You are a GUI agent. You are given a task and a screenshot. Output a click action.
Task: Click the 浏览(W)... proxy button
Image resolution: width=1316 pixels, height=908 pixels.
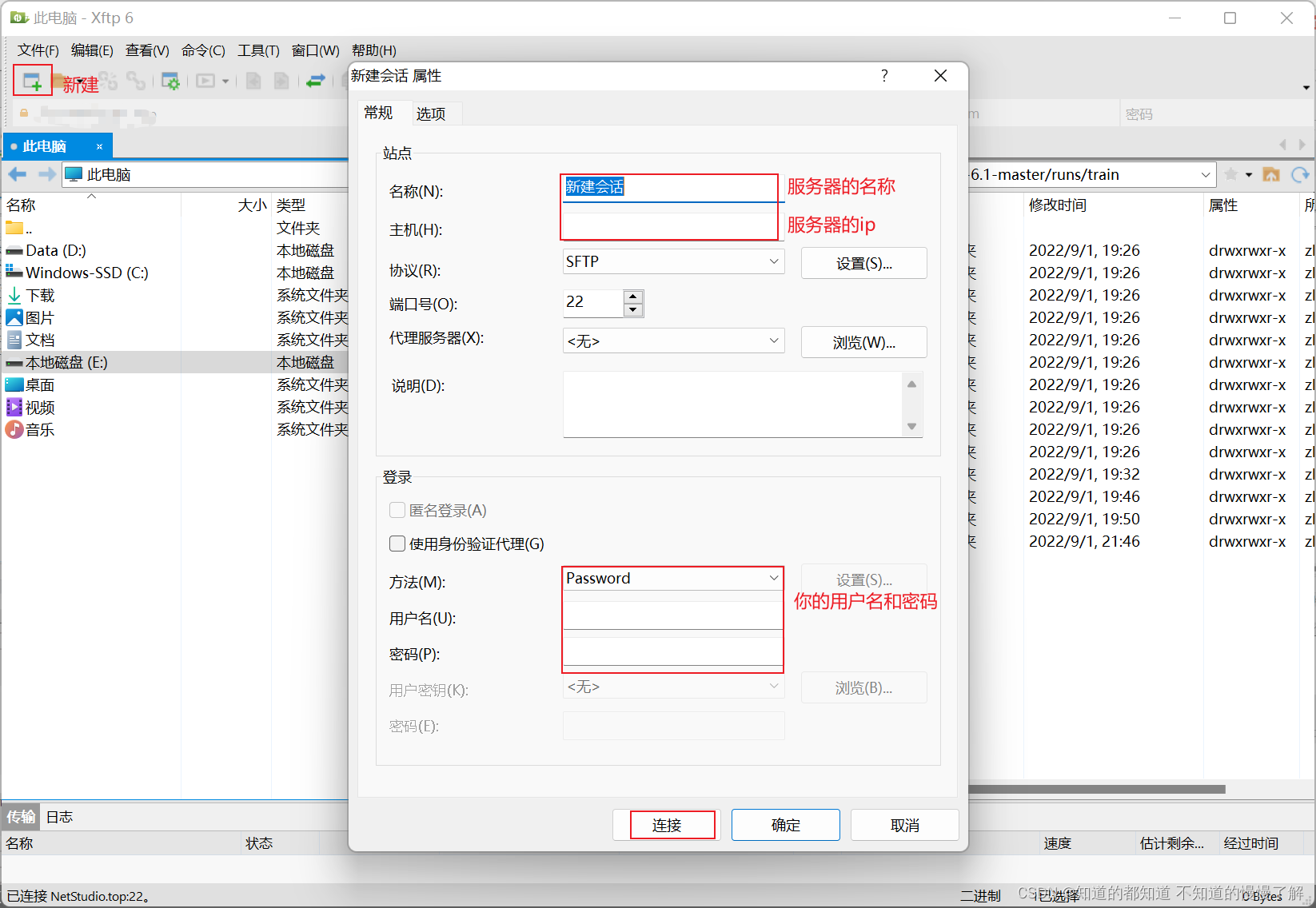click(863, 342)
